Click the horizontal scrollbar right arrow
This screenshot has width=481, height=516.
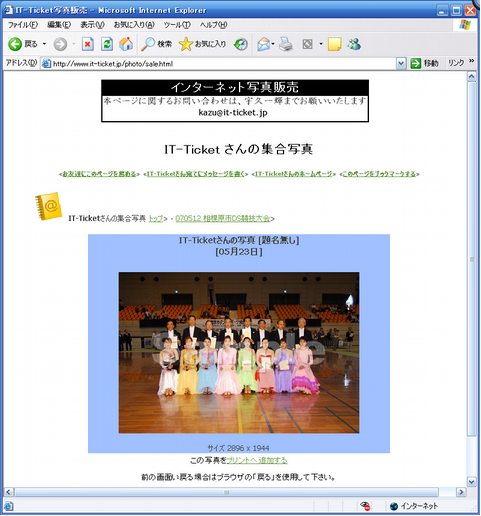(x=461, y=492)
